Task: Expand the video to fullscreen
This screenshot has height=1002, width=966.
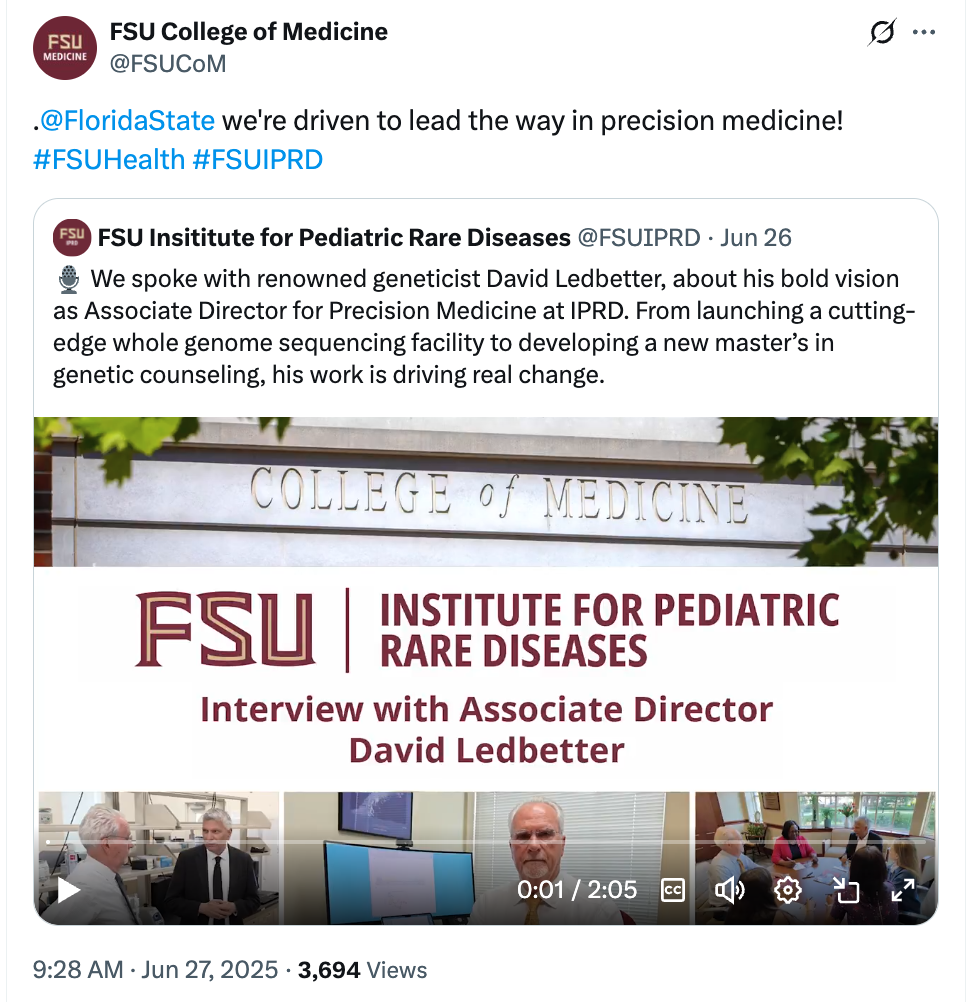Action: [903, 889]
